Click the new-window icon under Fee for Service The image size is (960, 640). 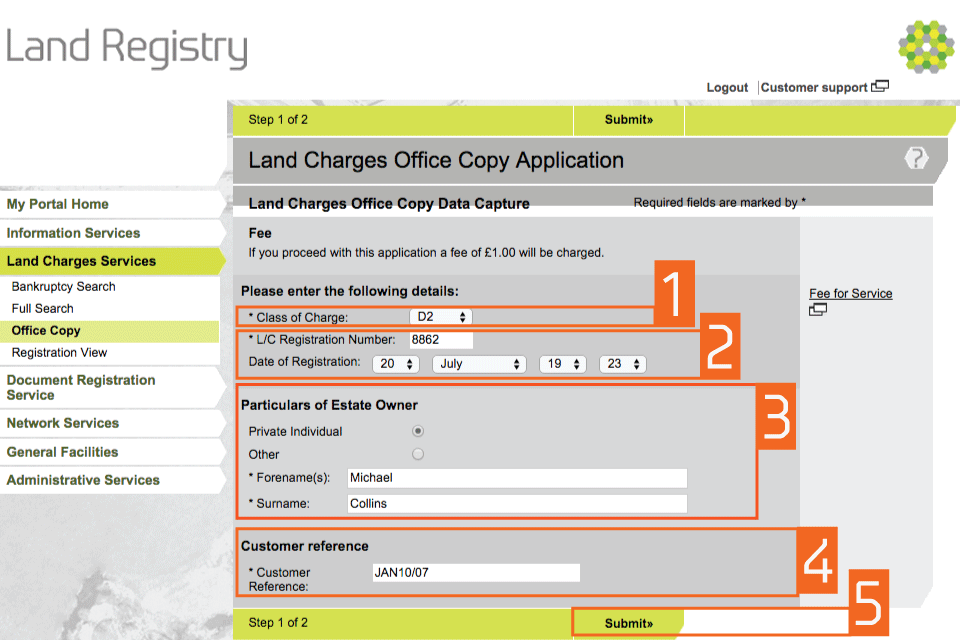[818, 309]
